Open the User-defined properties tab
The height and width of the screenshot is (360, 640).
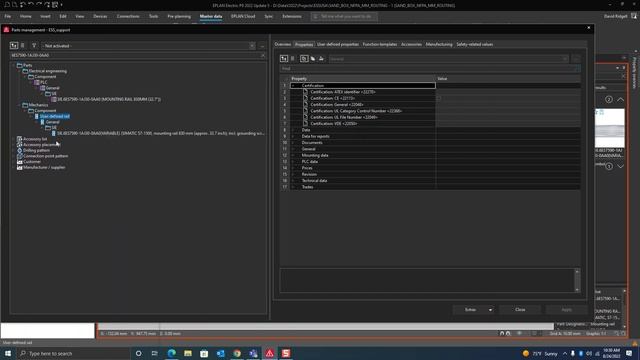tap(338, 44)
